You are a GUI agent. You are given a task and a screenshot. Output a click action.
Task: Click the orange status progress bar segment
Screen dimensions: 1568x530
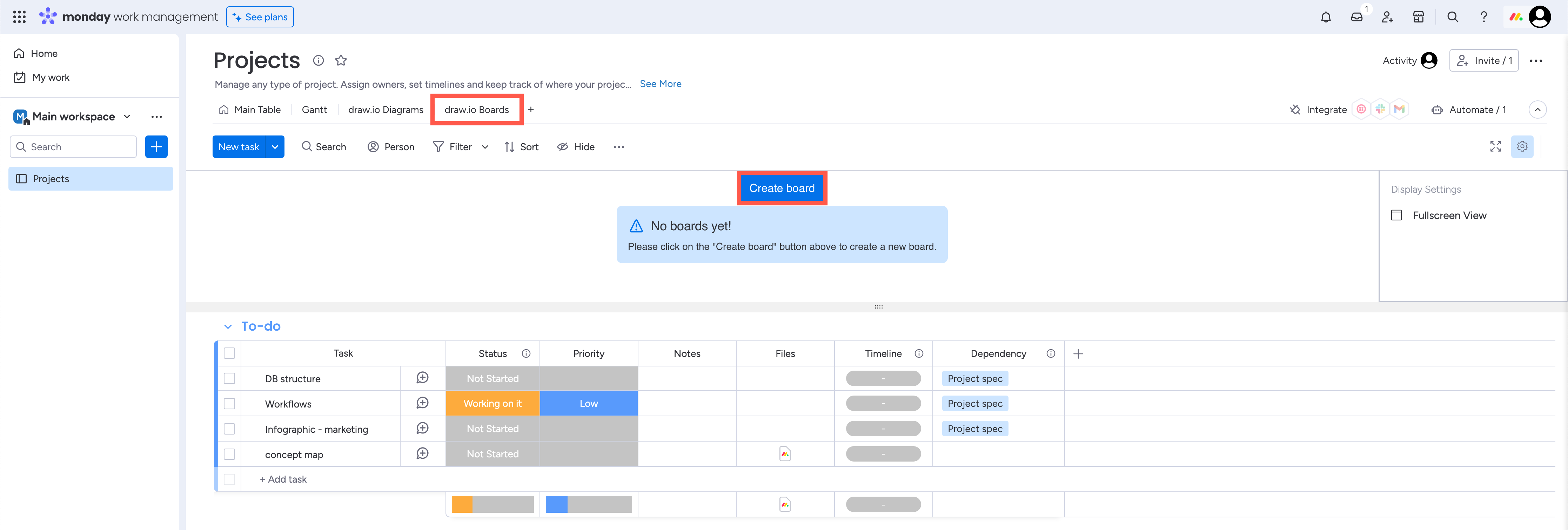point(463,504)
